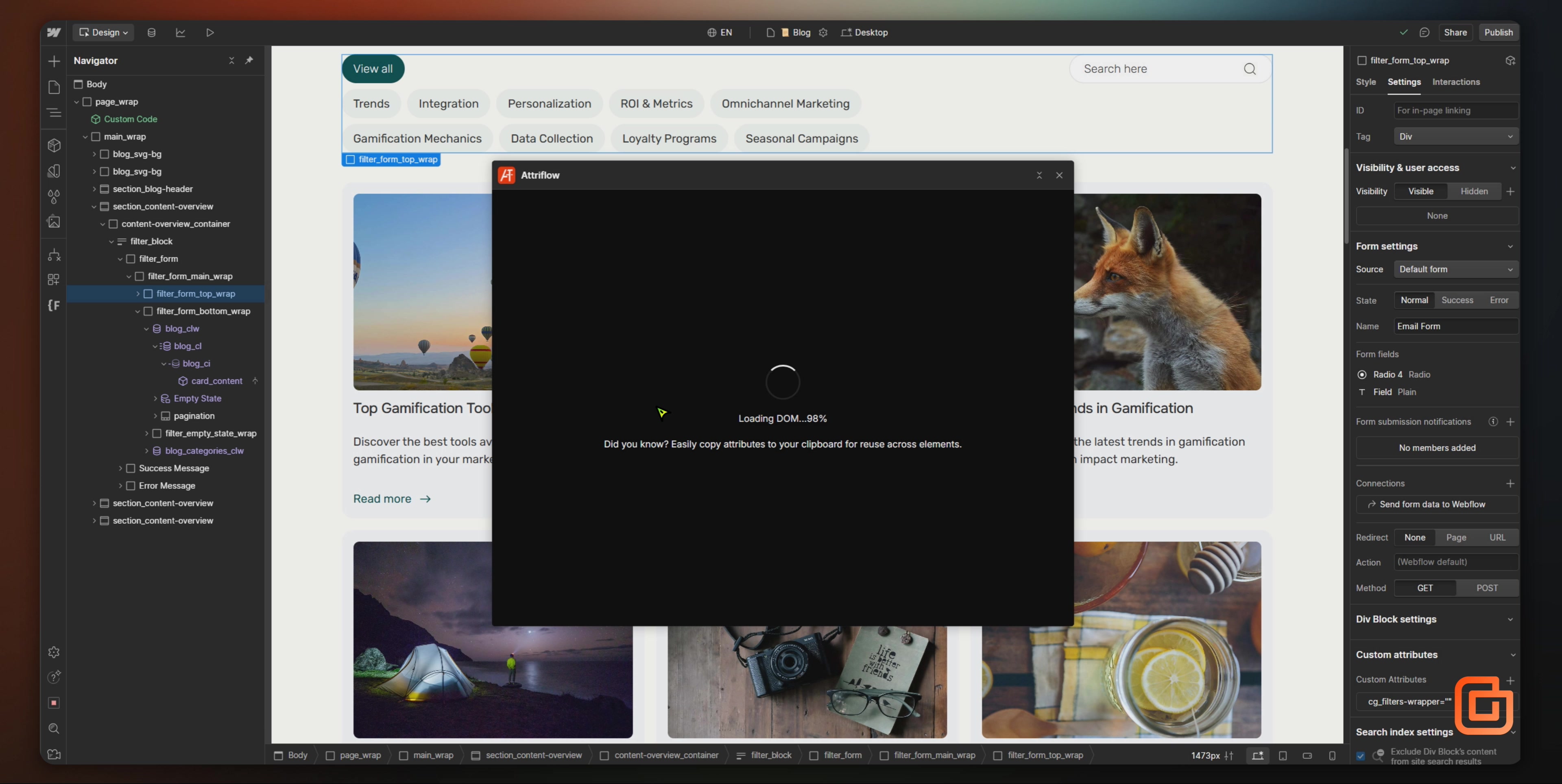The image size is (1562, 784).
Task: Open the Finsweet {F} extension icon
Action: [54, 305]
